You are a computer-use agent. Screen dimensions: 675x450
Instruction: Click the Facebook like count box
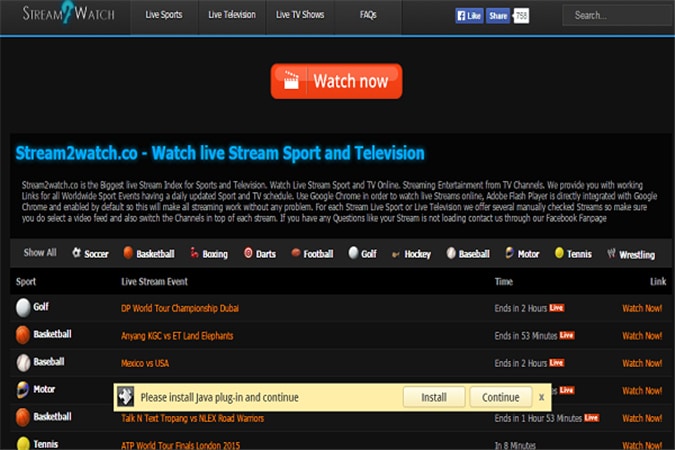click(521, 16)
